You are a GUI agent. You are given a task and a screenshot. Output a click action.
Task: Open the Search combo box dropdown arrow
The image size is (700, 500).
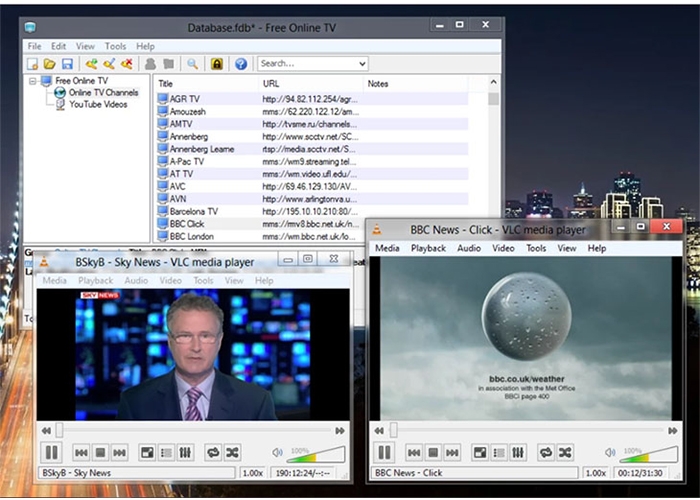(362, 64)
